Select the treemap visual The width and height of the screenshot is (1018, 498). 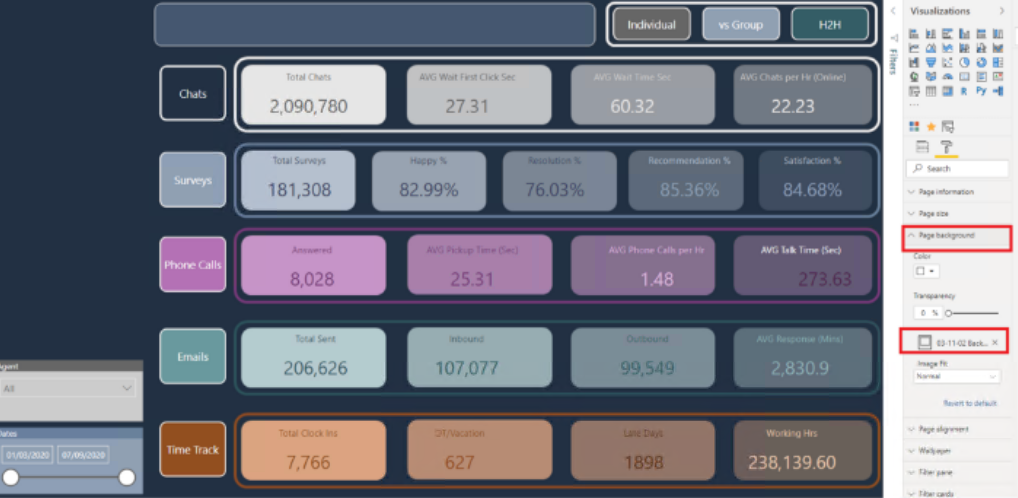coord(998,62)
